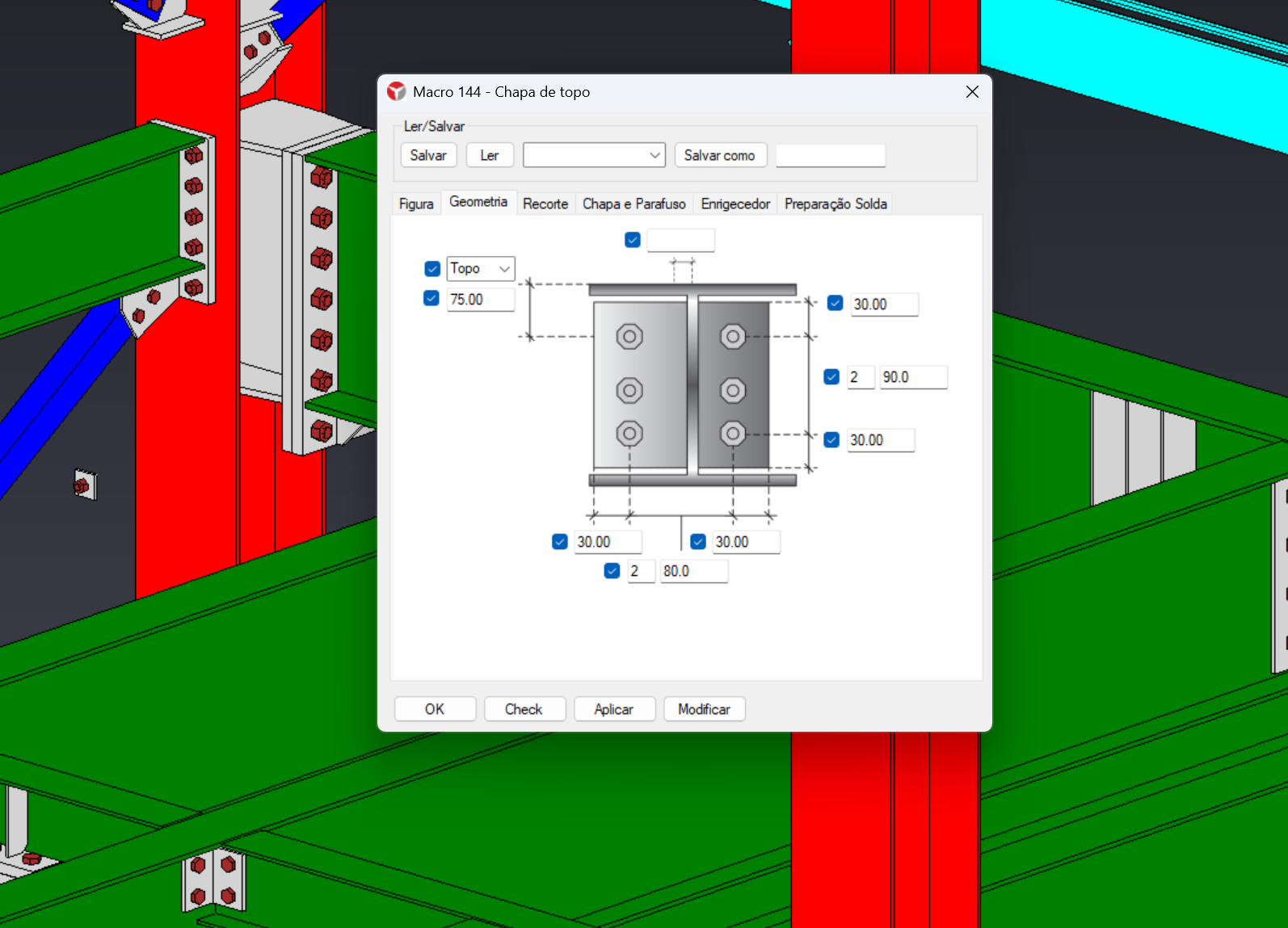Screen dimensions: 1288x928
Task: Click the Salvar button
Action: [428, 155]
